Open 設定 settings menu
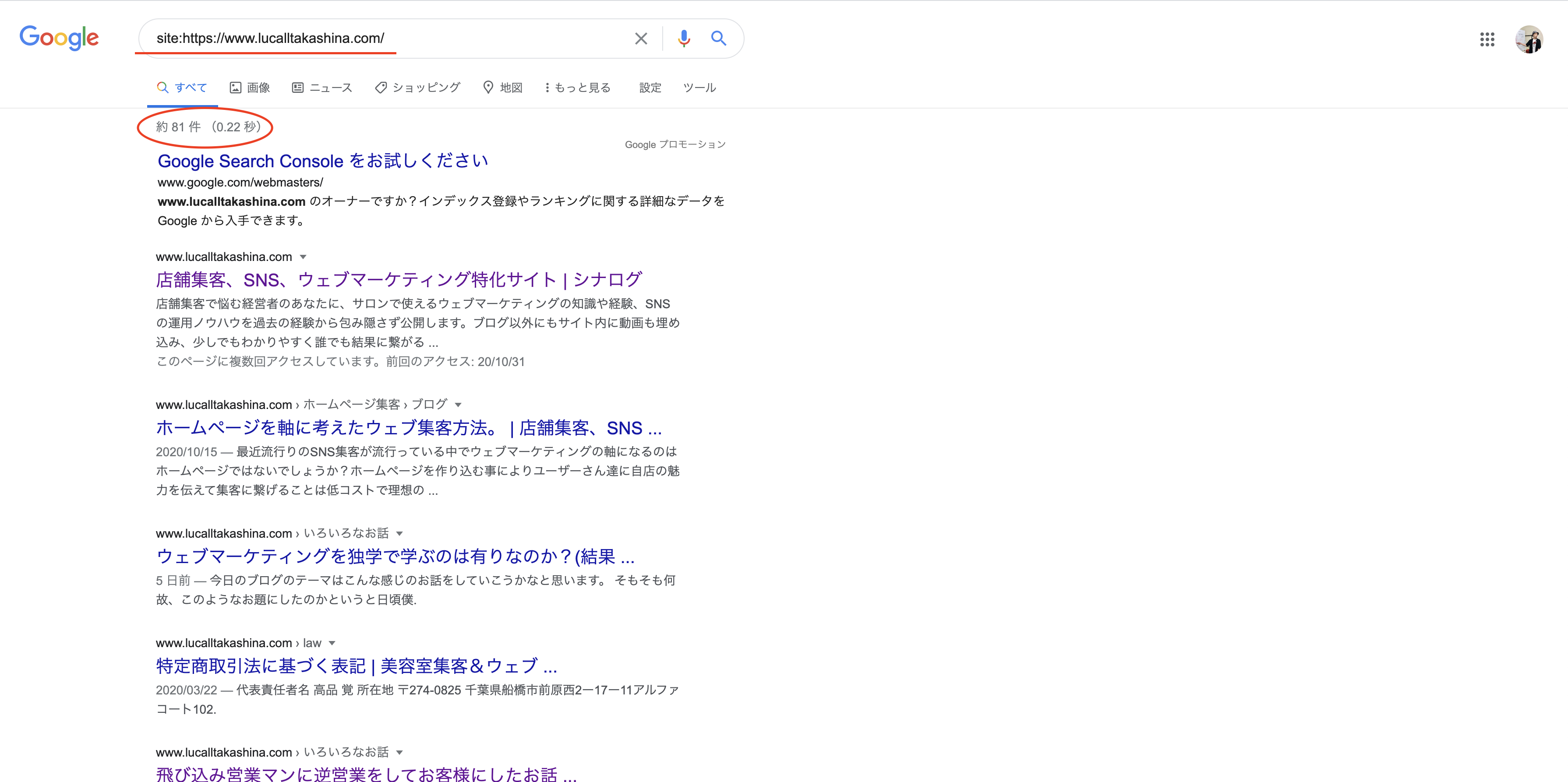Screen dimensions: 1568x782 click(x=650, y=88)
